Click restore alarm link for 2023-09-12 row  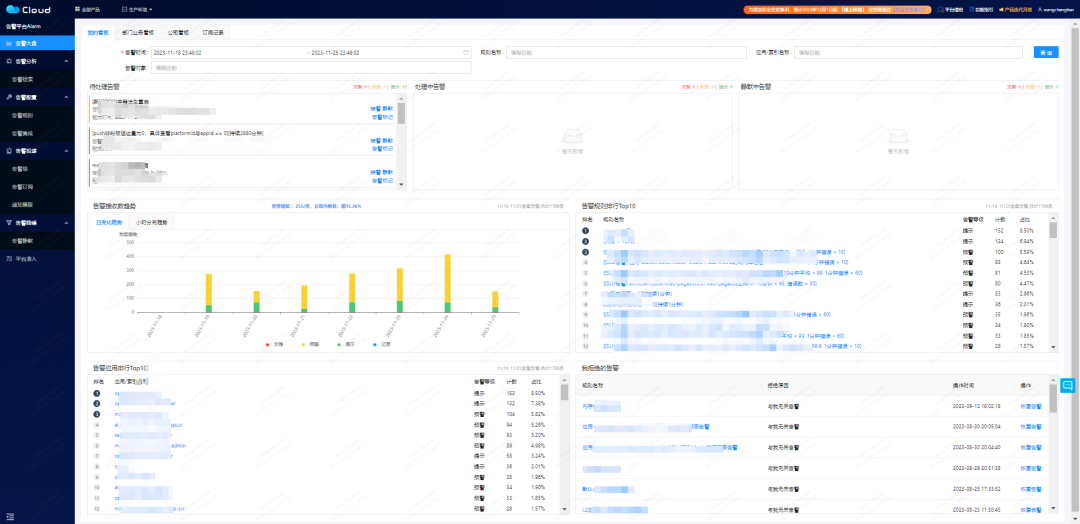1030,406
